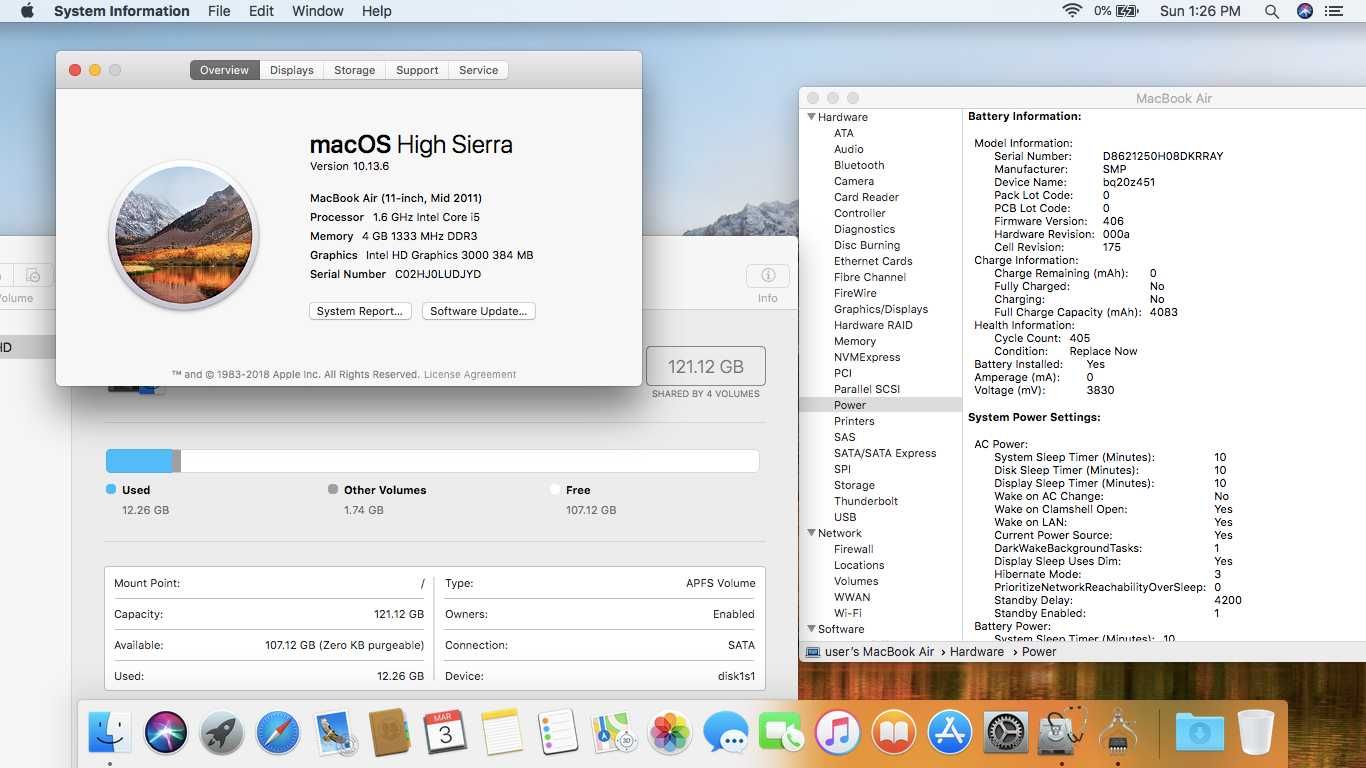Open Notes icon in the dock
The width and height of the screenshot is (1366, 768).
click(x=502, y=733)
